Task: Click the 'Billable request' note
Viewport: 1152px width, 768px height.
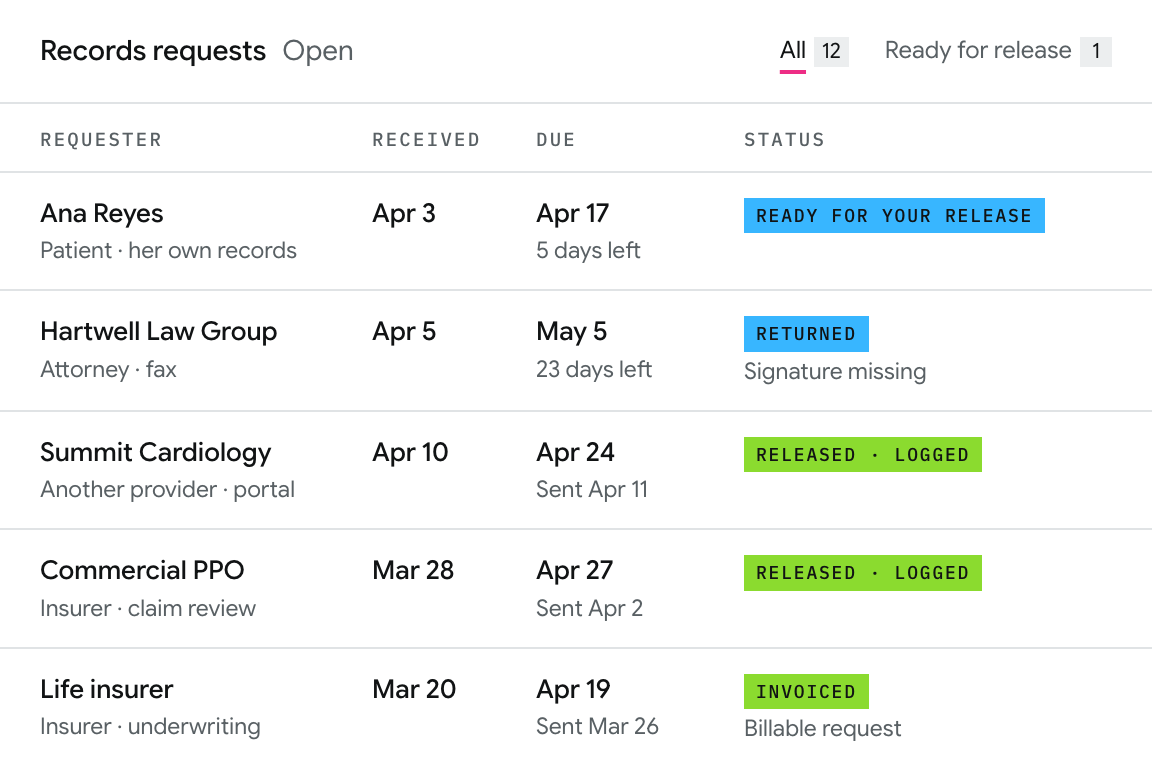Action: click(822, 729)
